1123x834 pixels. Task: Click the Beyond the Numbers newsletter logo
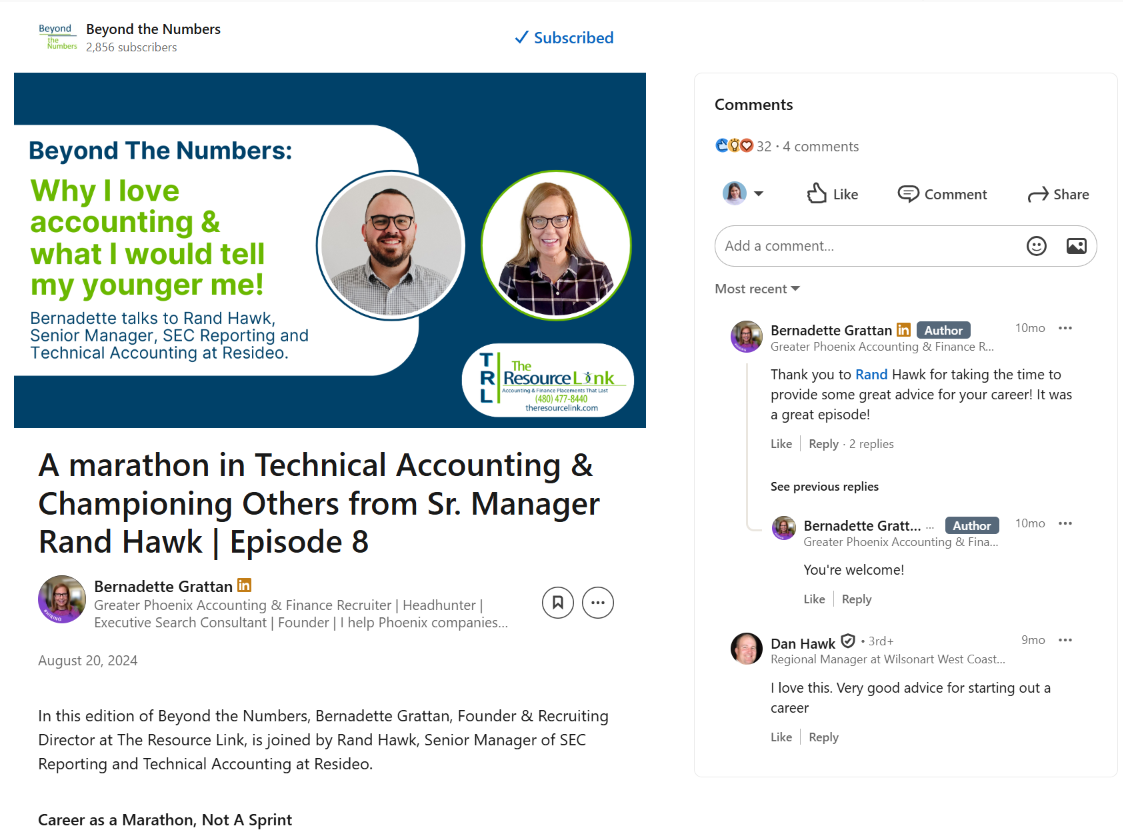pyautogui.click(x=57, y=37)
